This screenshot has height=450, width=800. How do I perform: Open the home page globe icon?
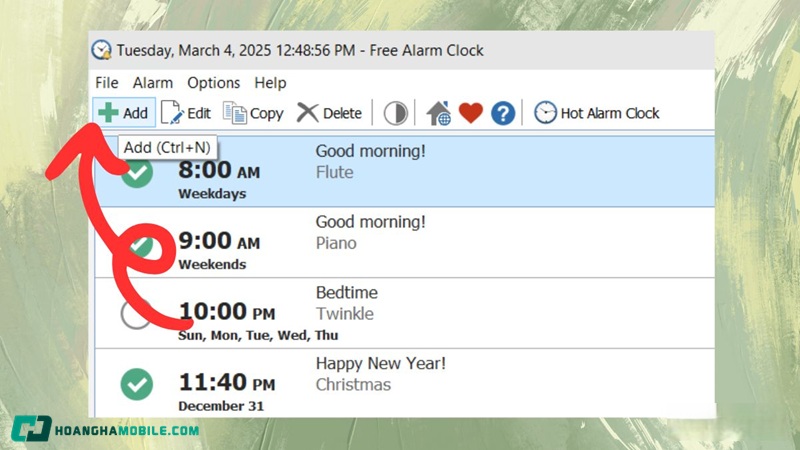pos(439,113)
